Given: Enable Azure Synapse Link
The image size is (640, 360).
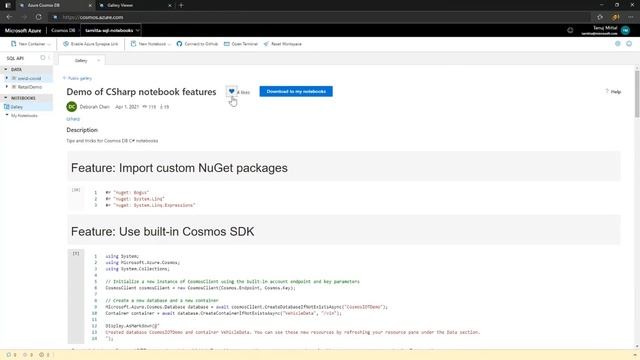Looking at the screenshot, I should pos(91,44).
